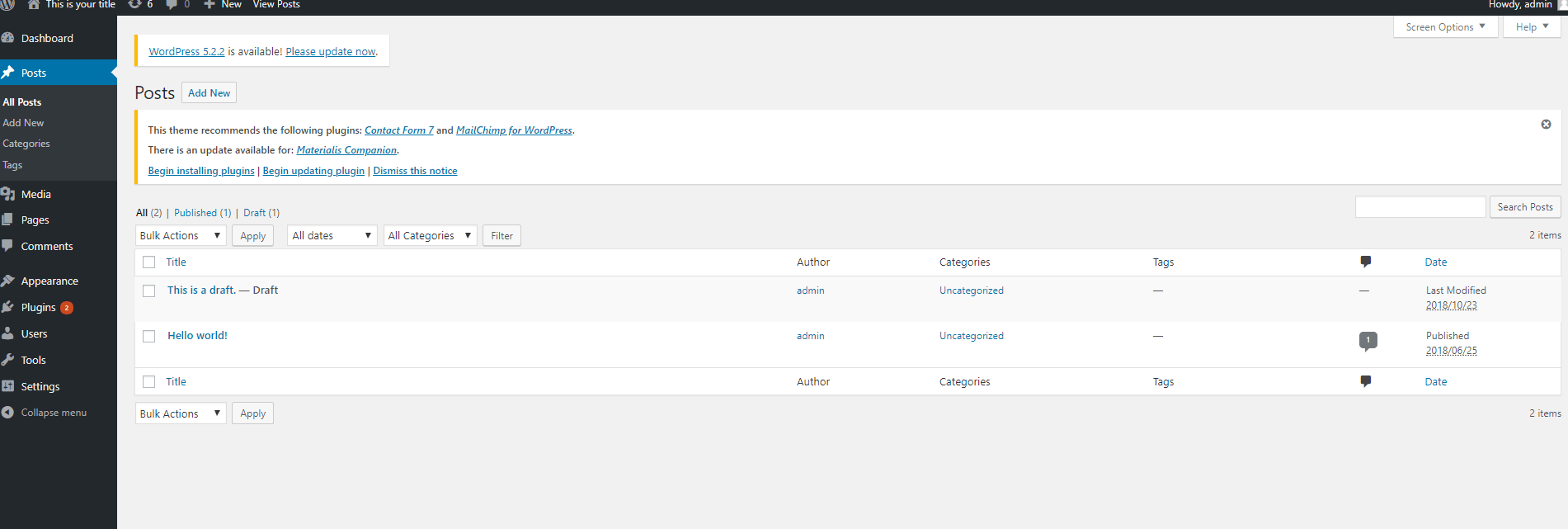Open the updates icon showing 6

tap(134, 4)
